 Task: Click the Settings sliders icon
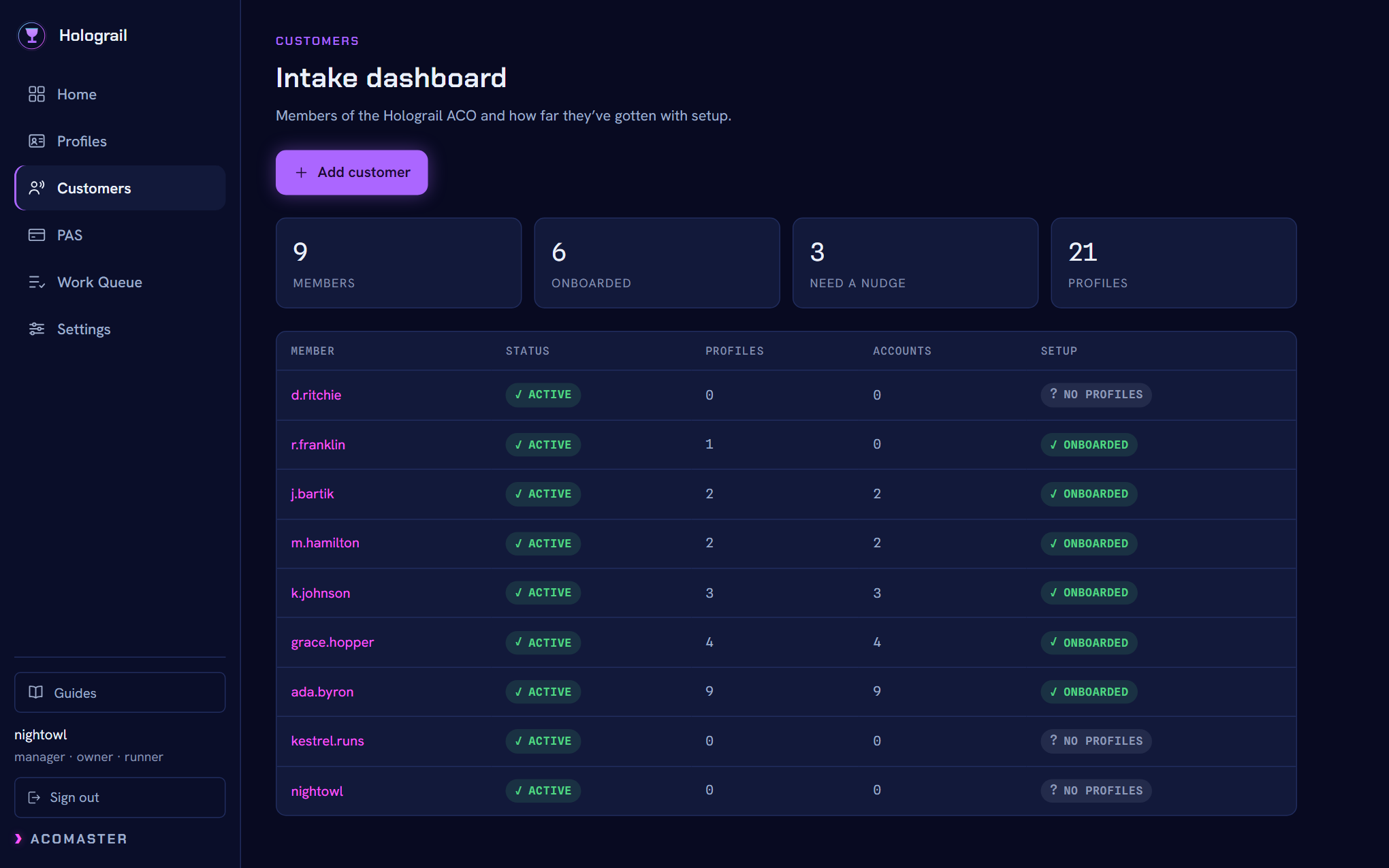tap(37, 329)
